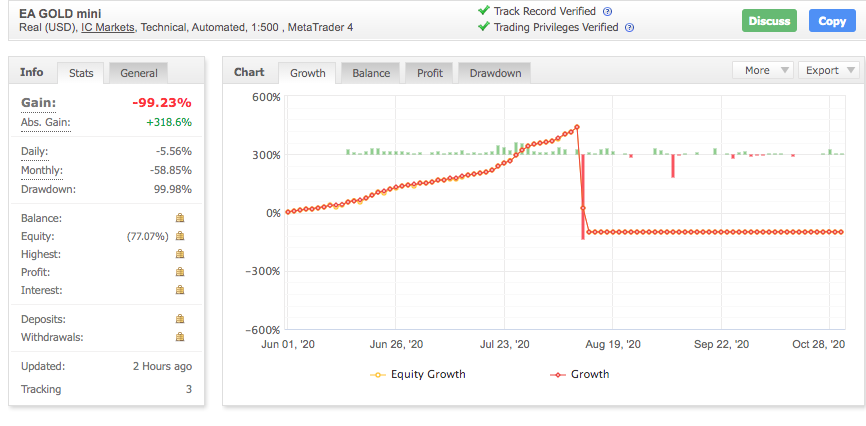The width and height of the screenshot is (866, 426).
Task: Click the lock icon next to Deposits
Action: click(x=180, y=319)
